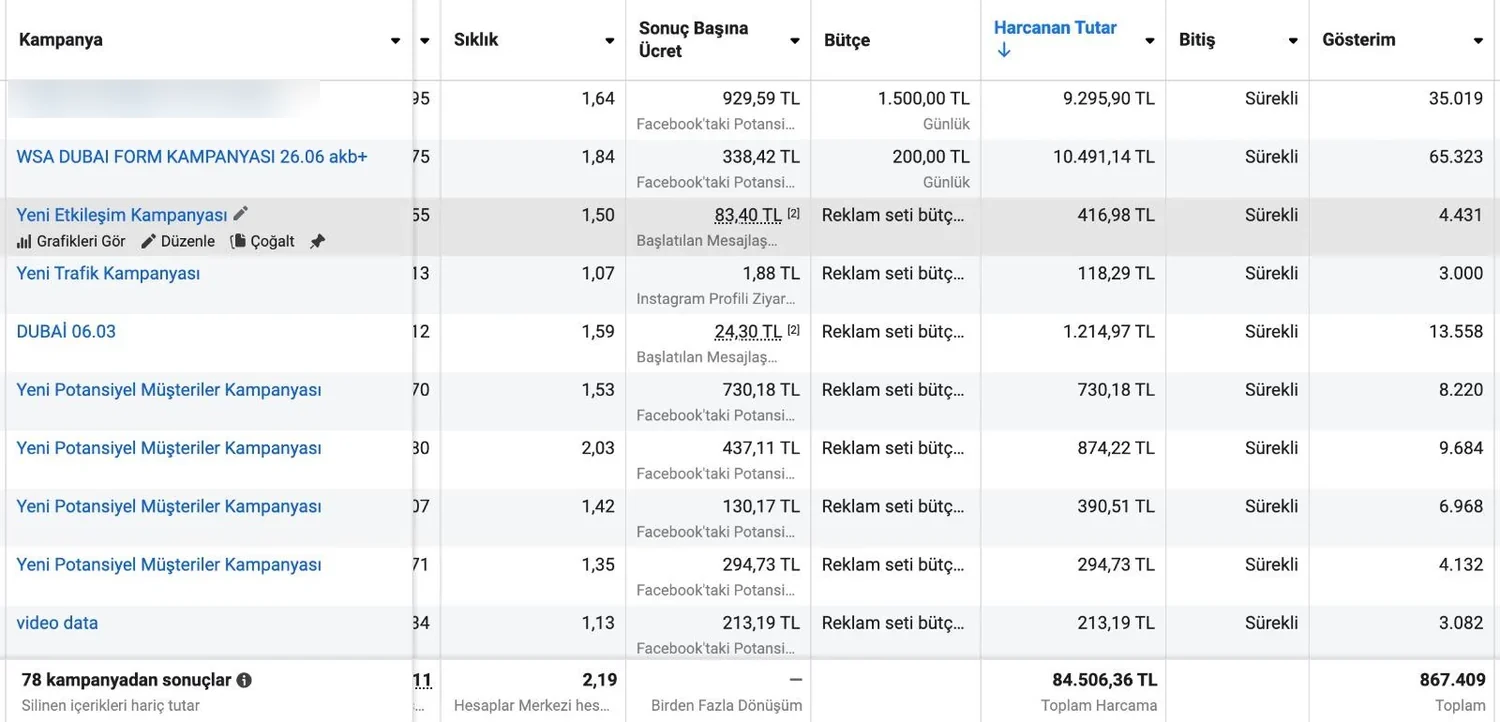Open WSA DUBAI FORM KAMPANYASI 26.06 akb+ campaign
This screenshot has width=1500, height=722.
coord(192,156)
